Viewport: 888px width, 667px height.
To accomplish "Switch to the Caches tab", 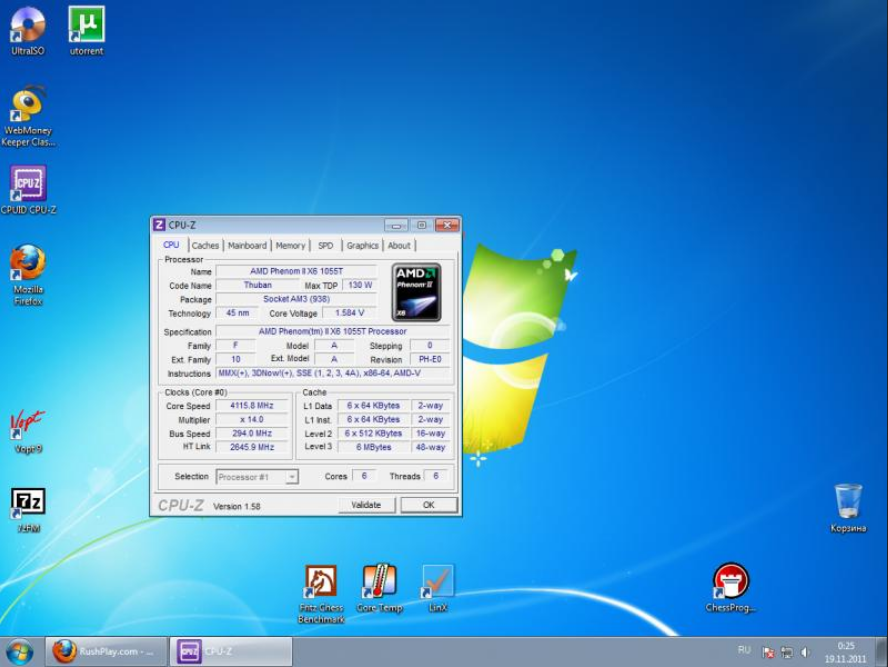I will [x=205, y=245].
